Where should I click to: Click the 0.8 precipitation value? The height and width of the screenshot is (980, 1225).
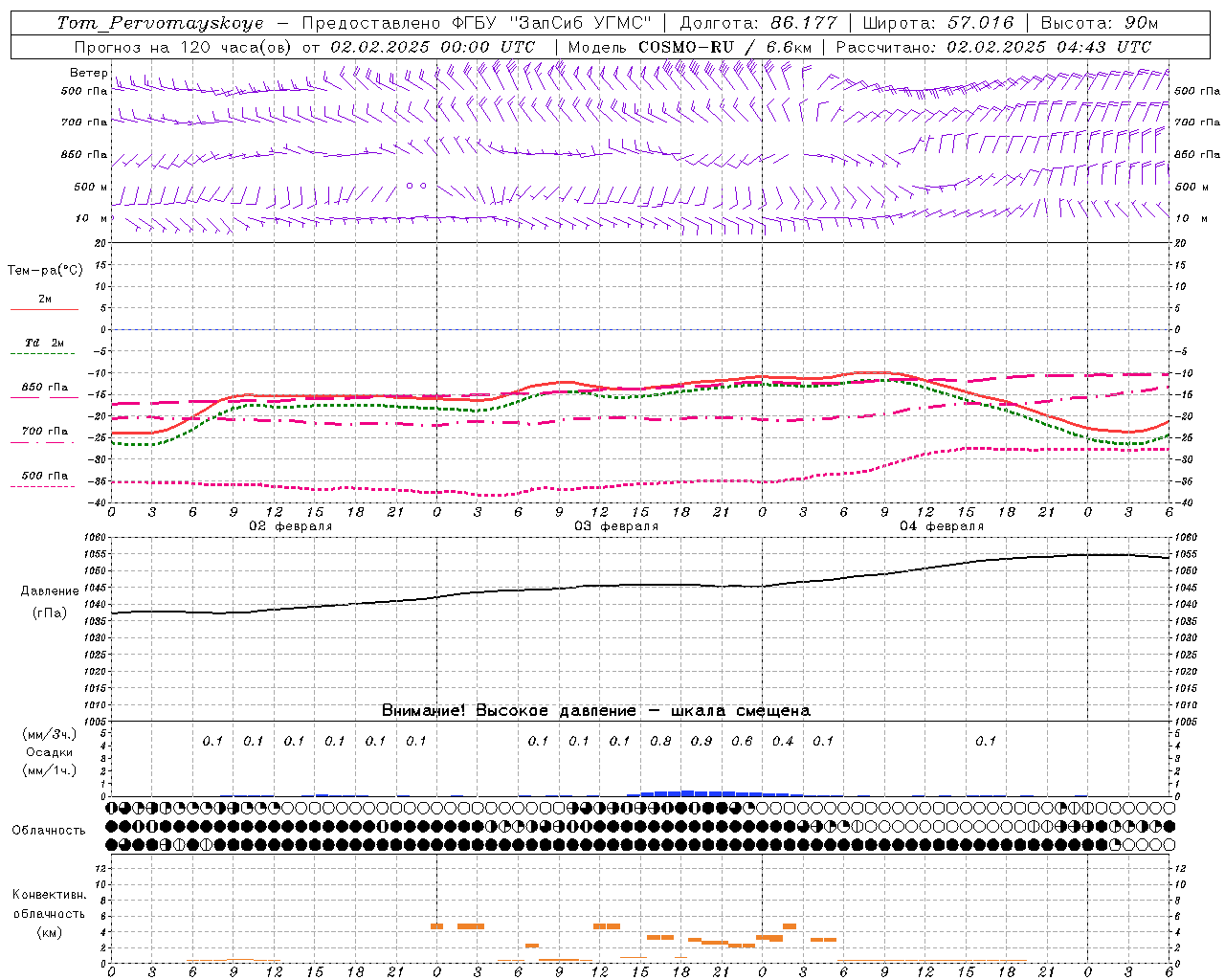coord(660,741)
